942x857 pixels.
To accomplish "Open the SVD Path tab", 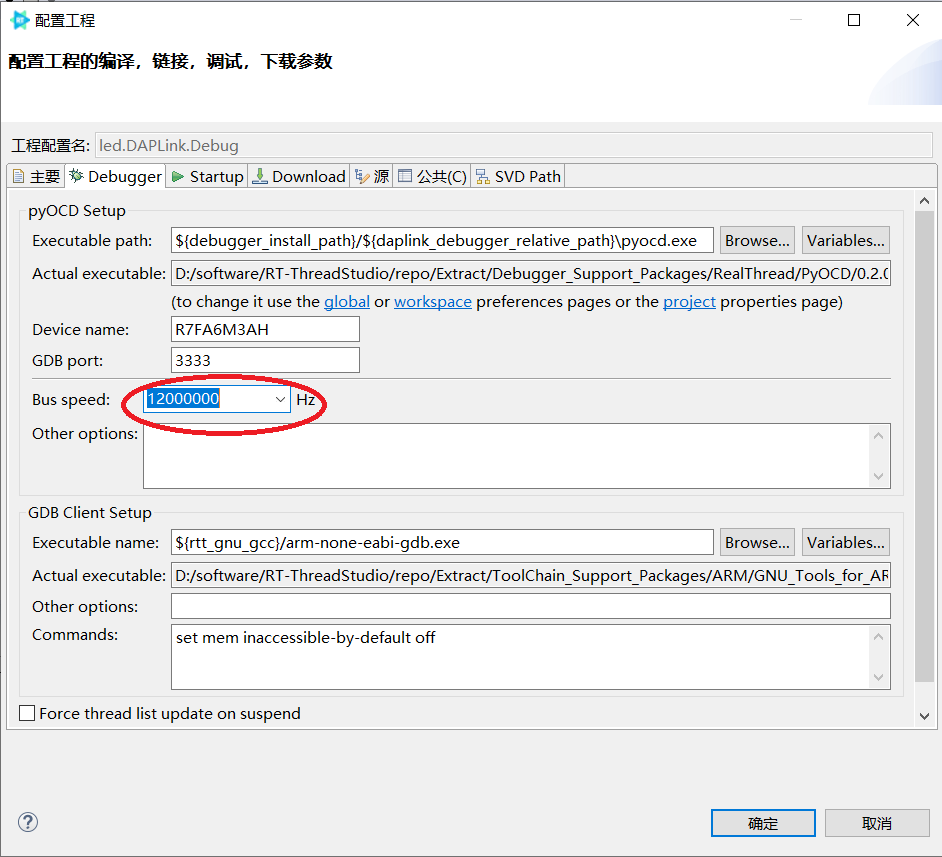I will 518,177.
